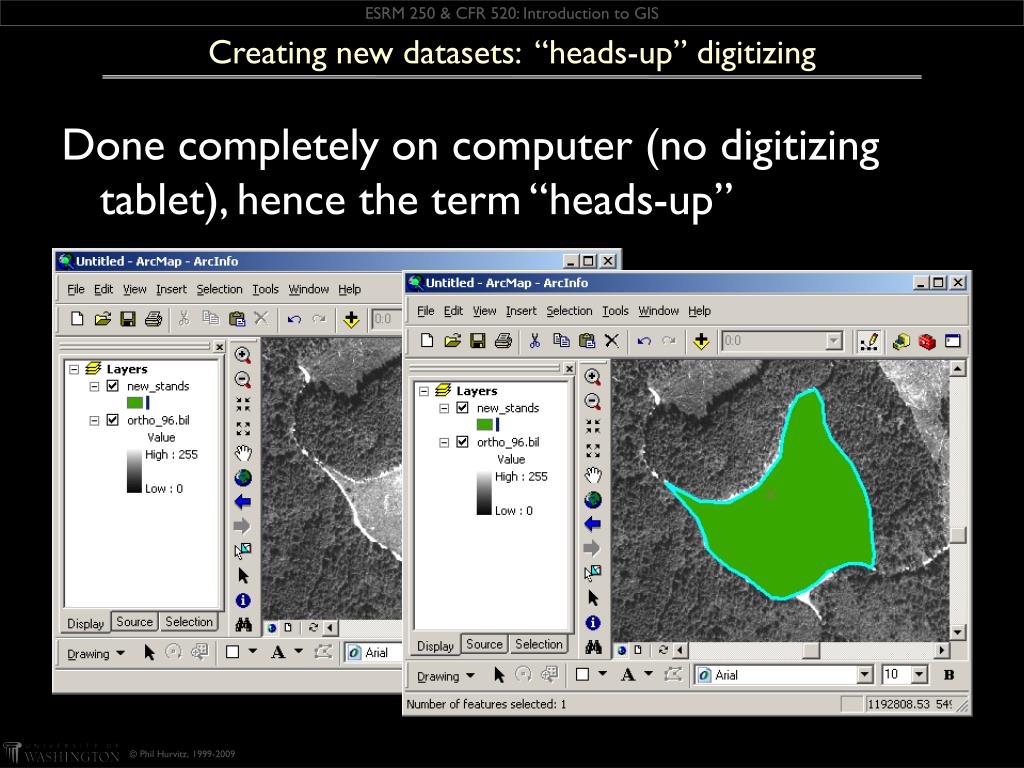Select Zoom In tool in front ArcMap window

592,377
